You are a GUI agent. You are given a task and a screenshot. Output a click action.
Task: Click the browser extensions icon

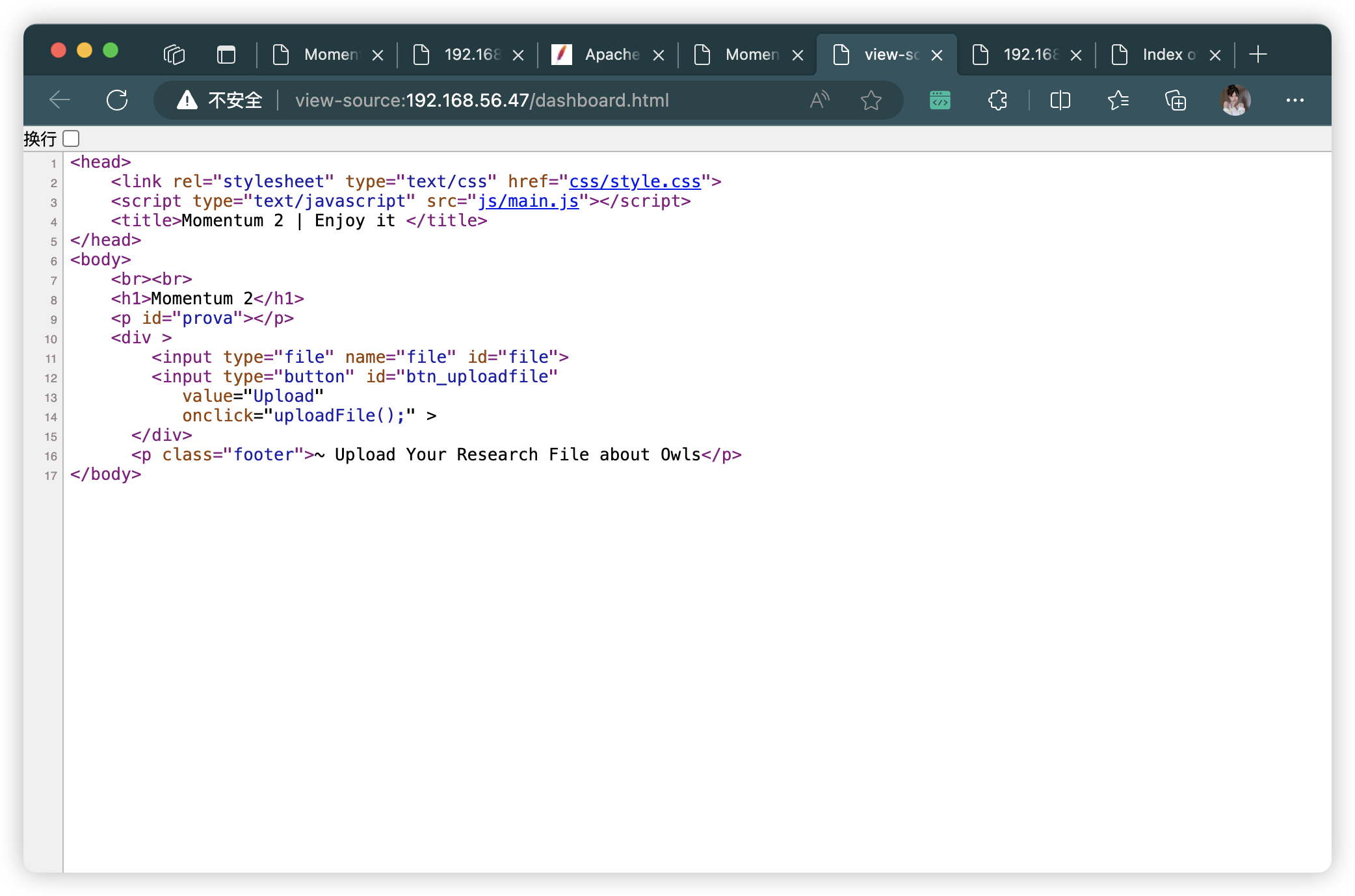coord(997,99)
